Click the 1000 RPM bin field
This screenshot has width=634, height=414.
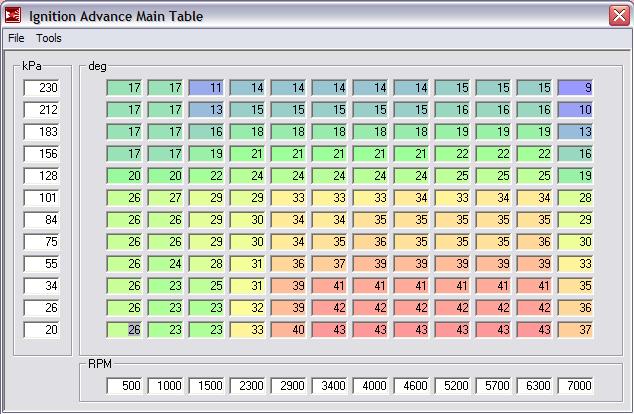165,385
